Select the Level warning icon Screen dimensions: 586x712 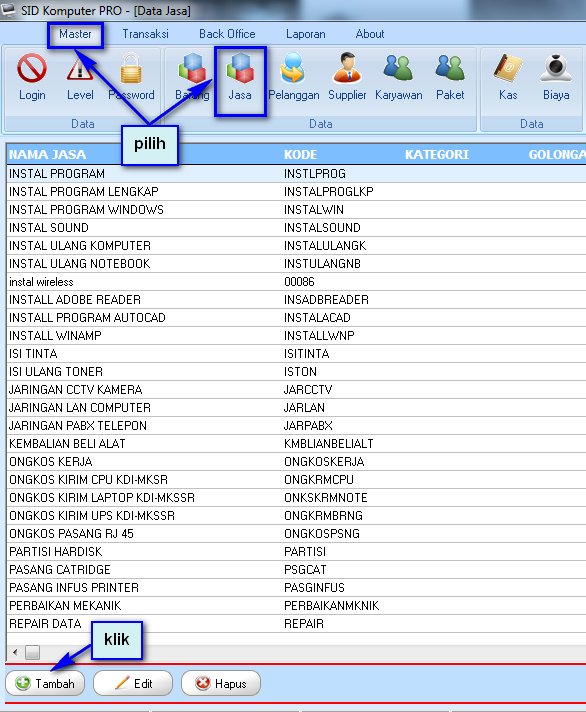tap(80, 77)
